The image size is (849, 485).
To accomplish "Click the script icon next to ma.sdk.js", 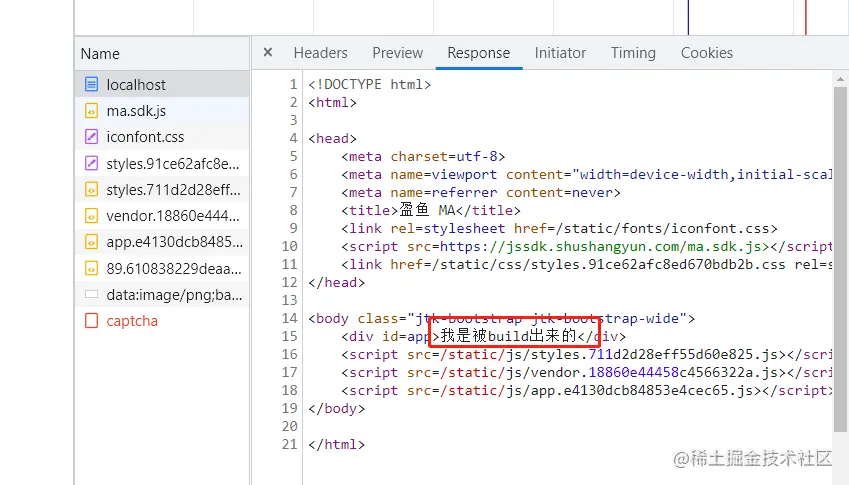I will point(92,111).
